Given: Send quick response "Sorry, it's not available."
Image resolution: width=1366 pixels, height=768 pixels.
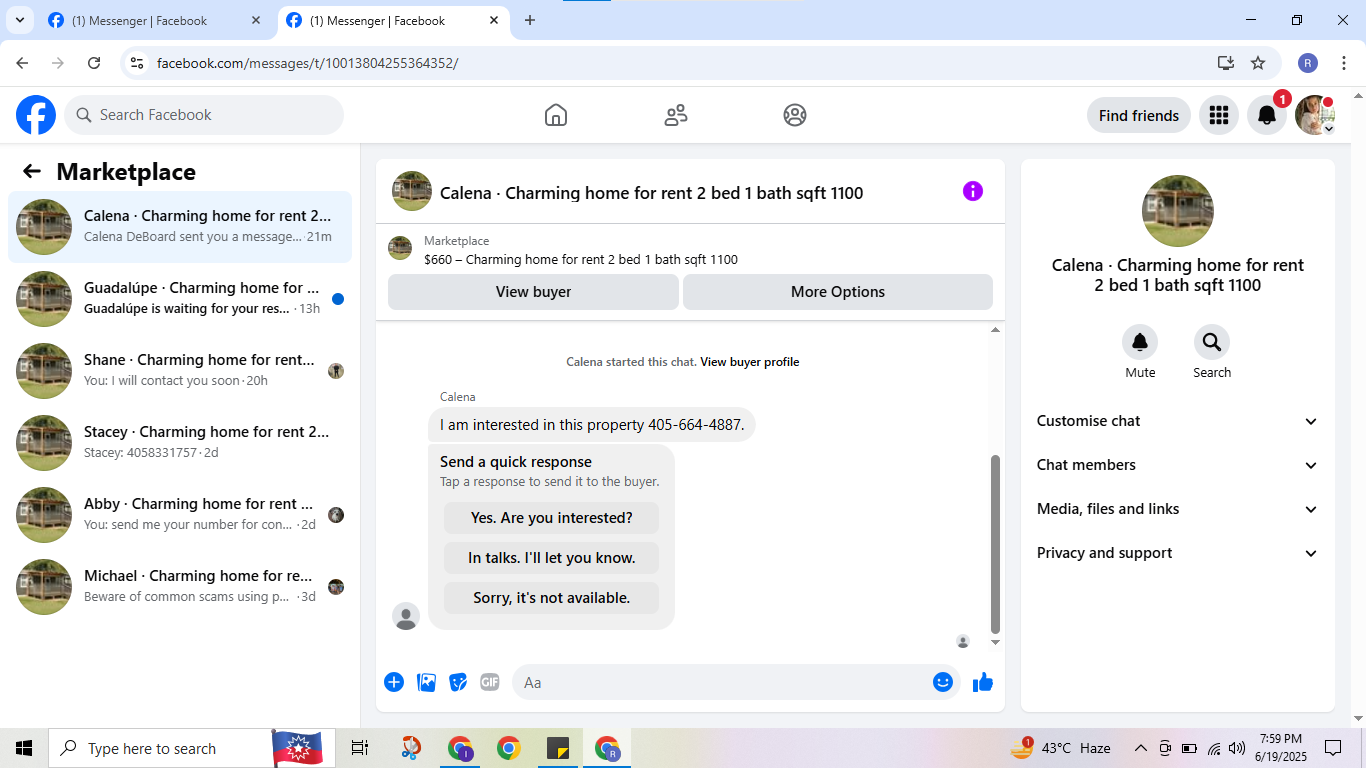Looking at the screenshot, I should 552,598.
